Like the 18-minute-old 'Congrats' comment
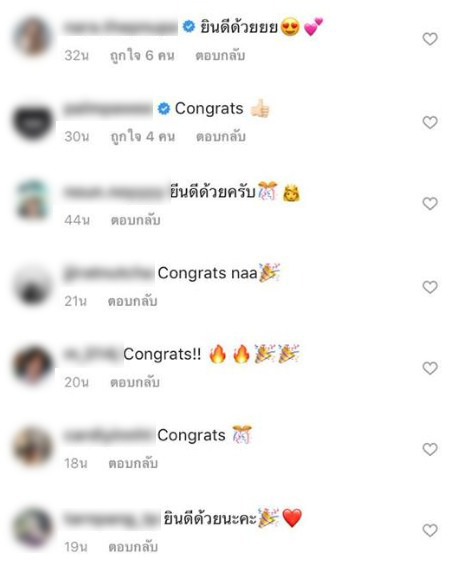Viewport: 463px width, 568px height. coord(430,449)
